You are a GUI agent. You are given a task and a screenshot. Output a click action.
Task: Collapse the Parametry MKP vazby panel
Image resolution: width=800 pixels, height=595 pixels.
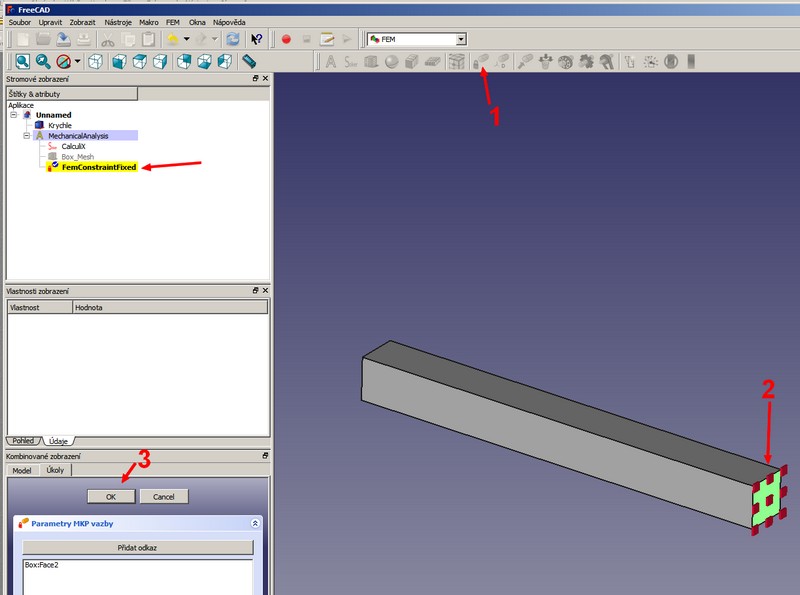coord(255,523)
